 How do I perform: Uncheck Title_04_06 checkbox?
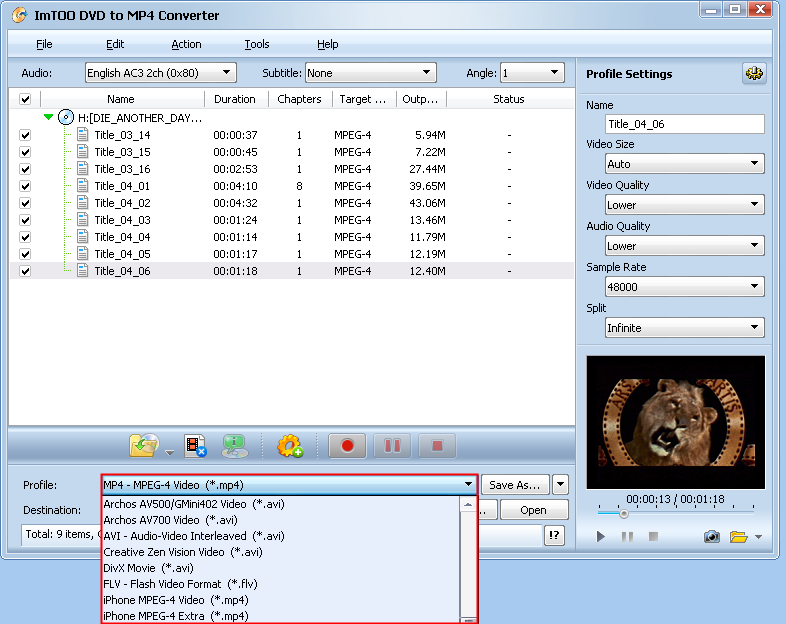[25, 271]
